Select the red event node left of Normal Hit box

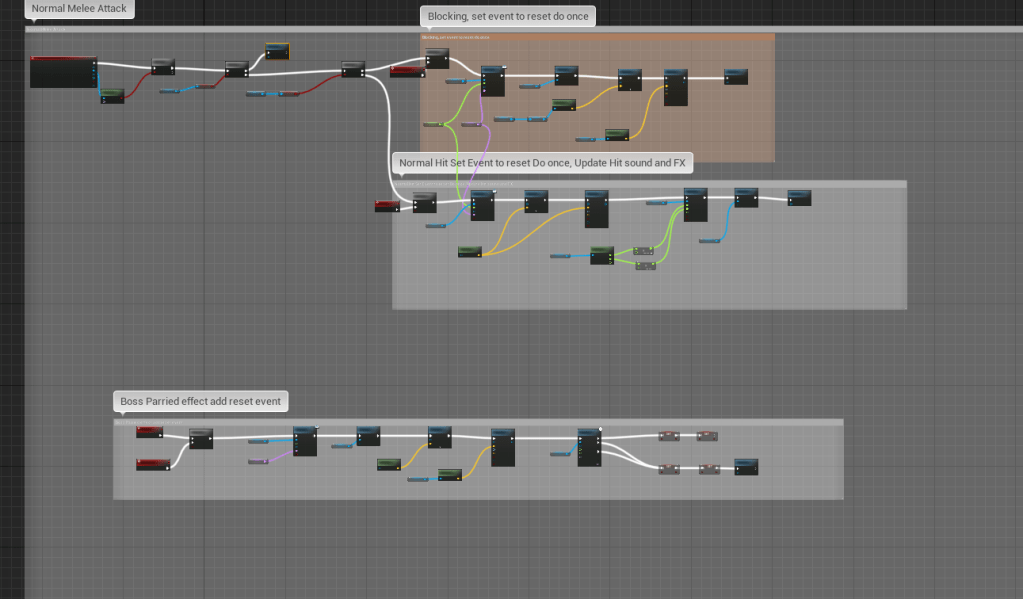[x=387, y=206]
